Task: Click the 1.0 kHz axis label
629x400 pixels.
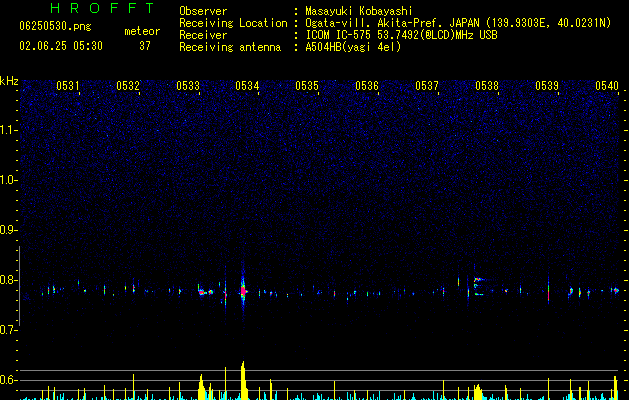Action: pos(9,180)
